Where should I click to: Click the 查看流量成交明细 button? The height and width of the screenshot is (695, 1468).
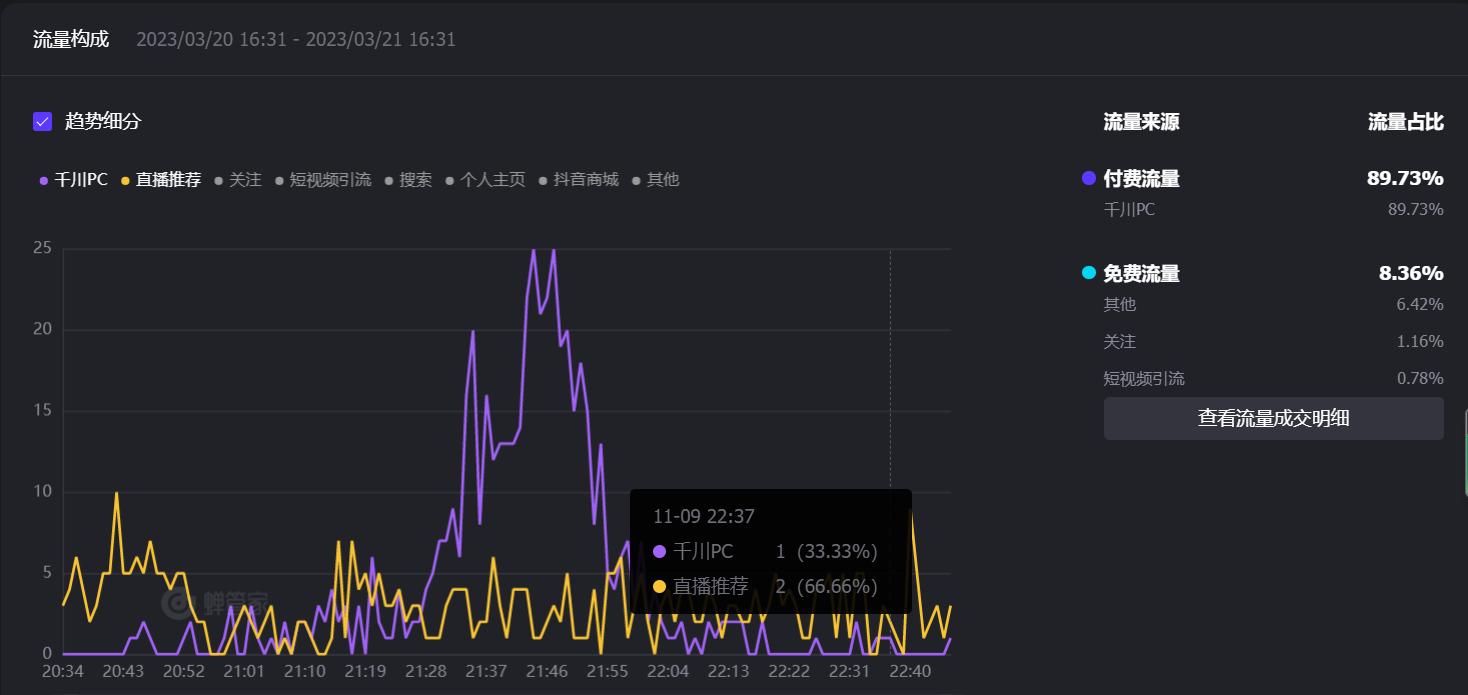click(x=1273, y=418)
